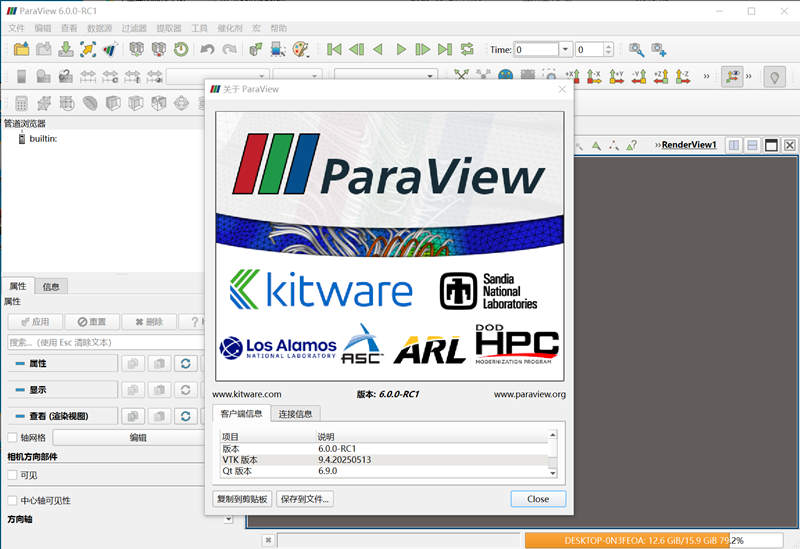Enable the 轴网格 checkbox

click(13, 437)
